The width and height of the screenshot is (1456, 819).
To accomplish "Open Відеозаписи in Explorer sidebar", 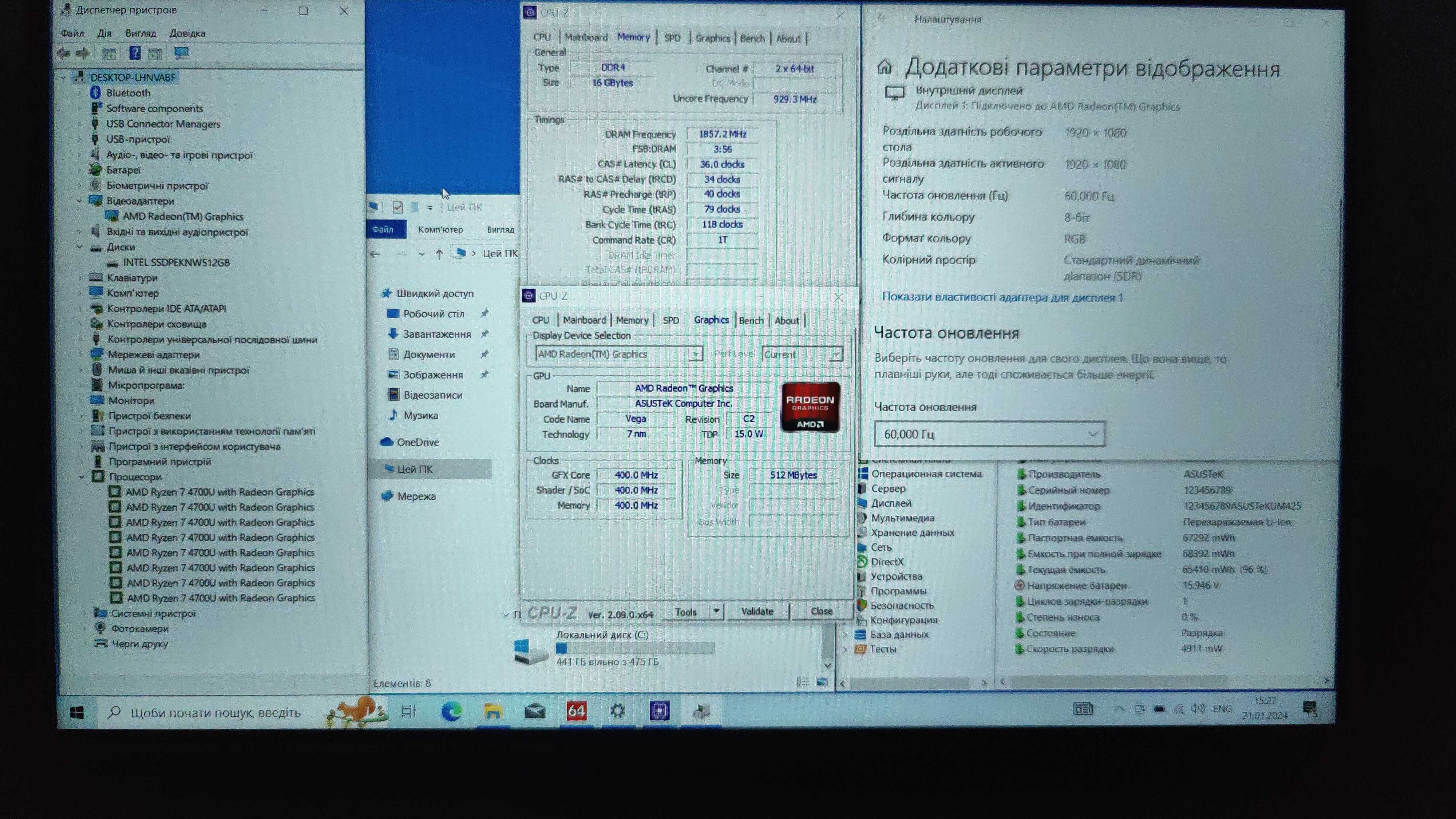I will (x=433, y=395).
